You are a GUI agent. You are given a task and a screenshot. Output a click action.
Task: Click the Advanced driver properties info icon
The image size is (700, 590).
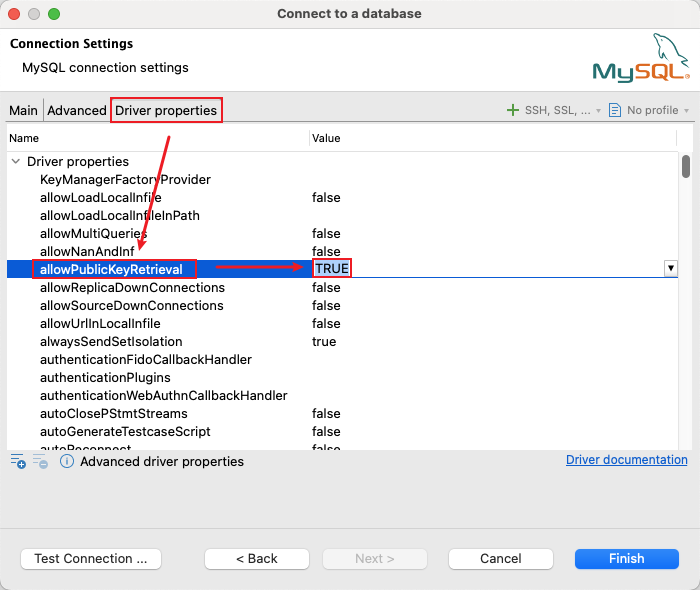click(x=67, y=461)
